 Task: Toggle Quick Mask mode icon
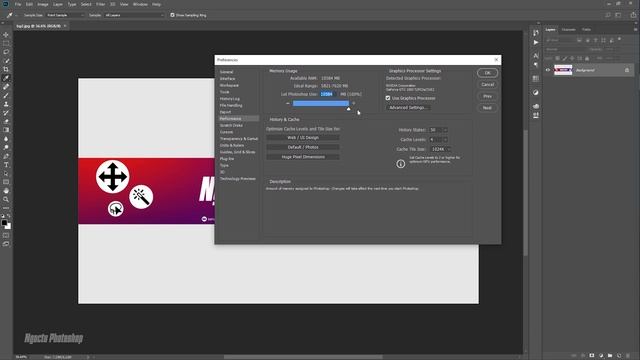tap(6, 236)
